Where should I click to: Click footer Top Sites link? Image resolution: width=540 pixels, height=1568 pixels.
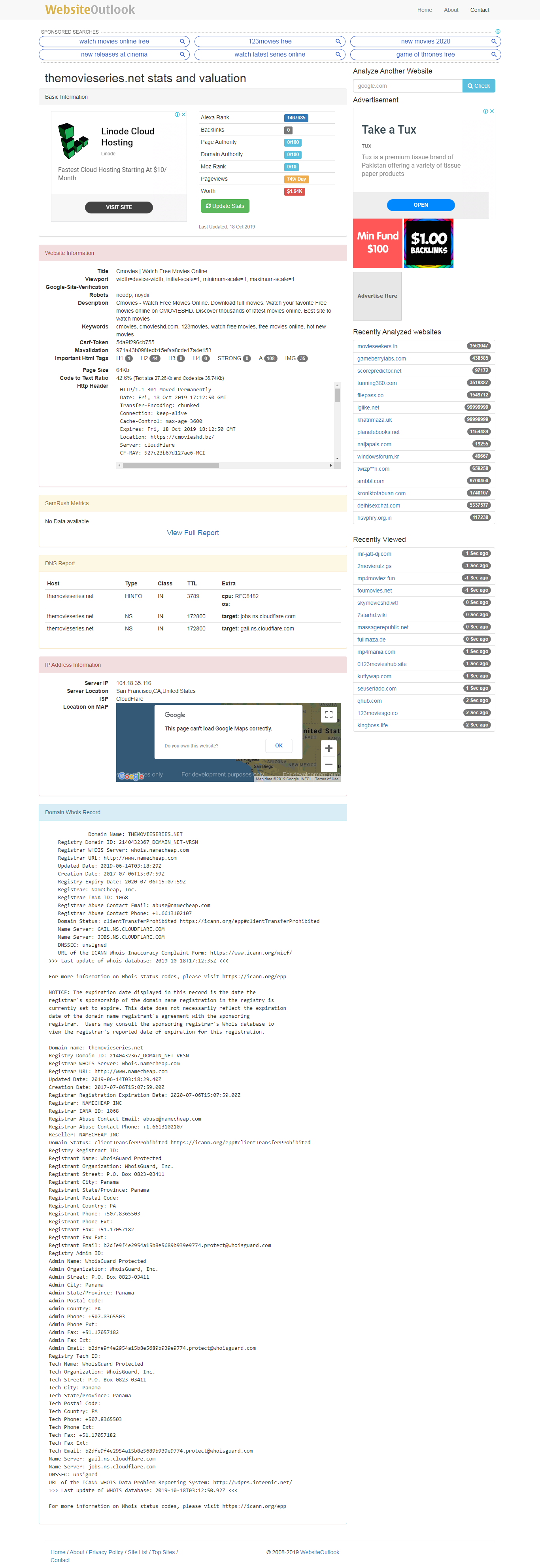click(163, 1552)
